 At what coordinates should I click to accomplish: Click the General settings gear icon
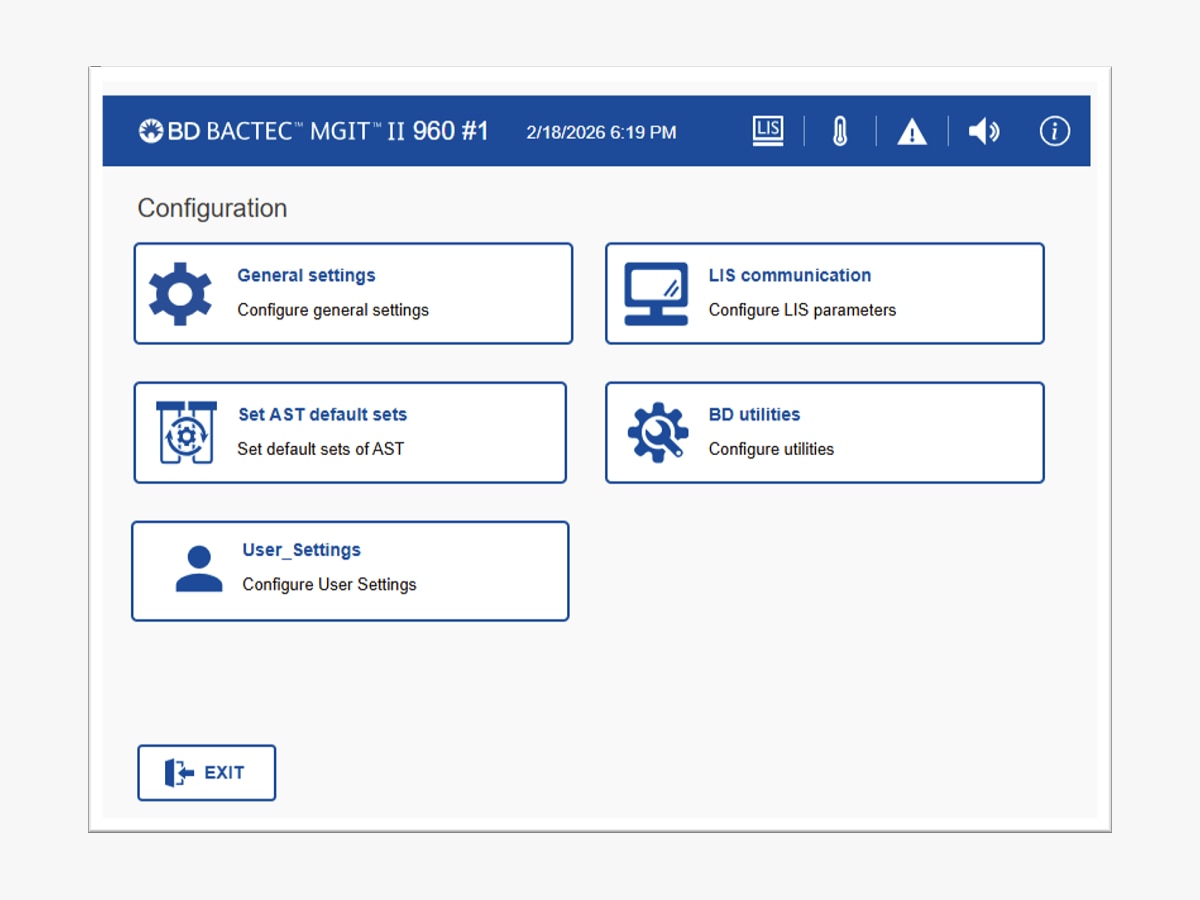(x=181, y=294)
